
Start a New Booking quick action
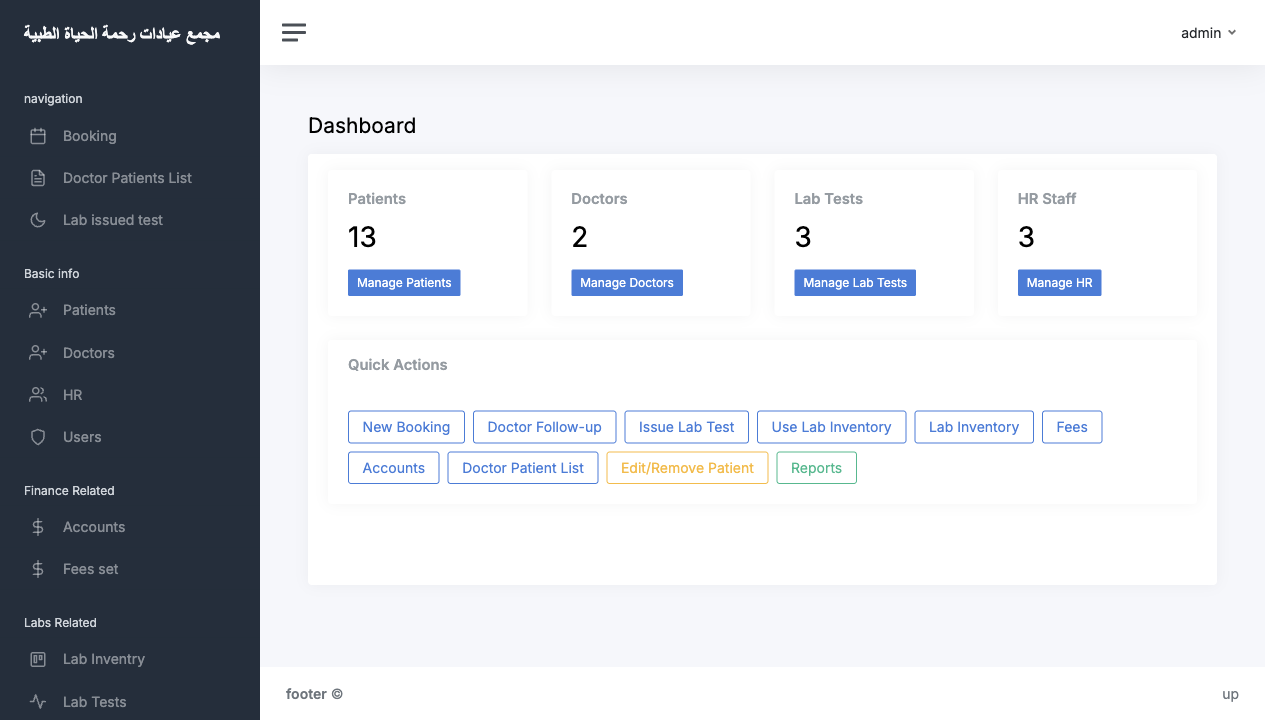(406, 427)
